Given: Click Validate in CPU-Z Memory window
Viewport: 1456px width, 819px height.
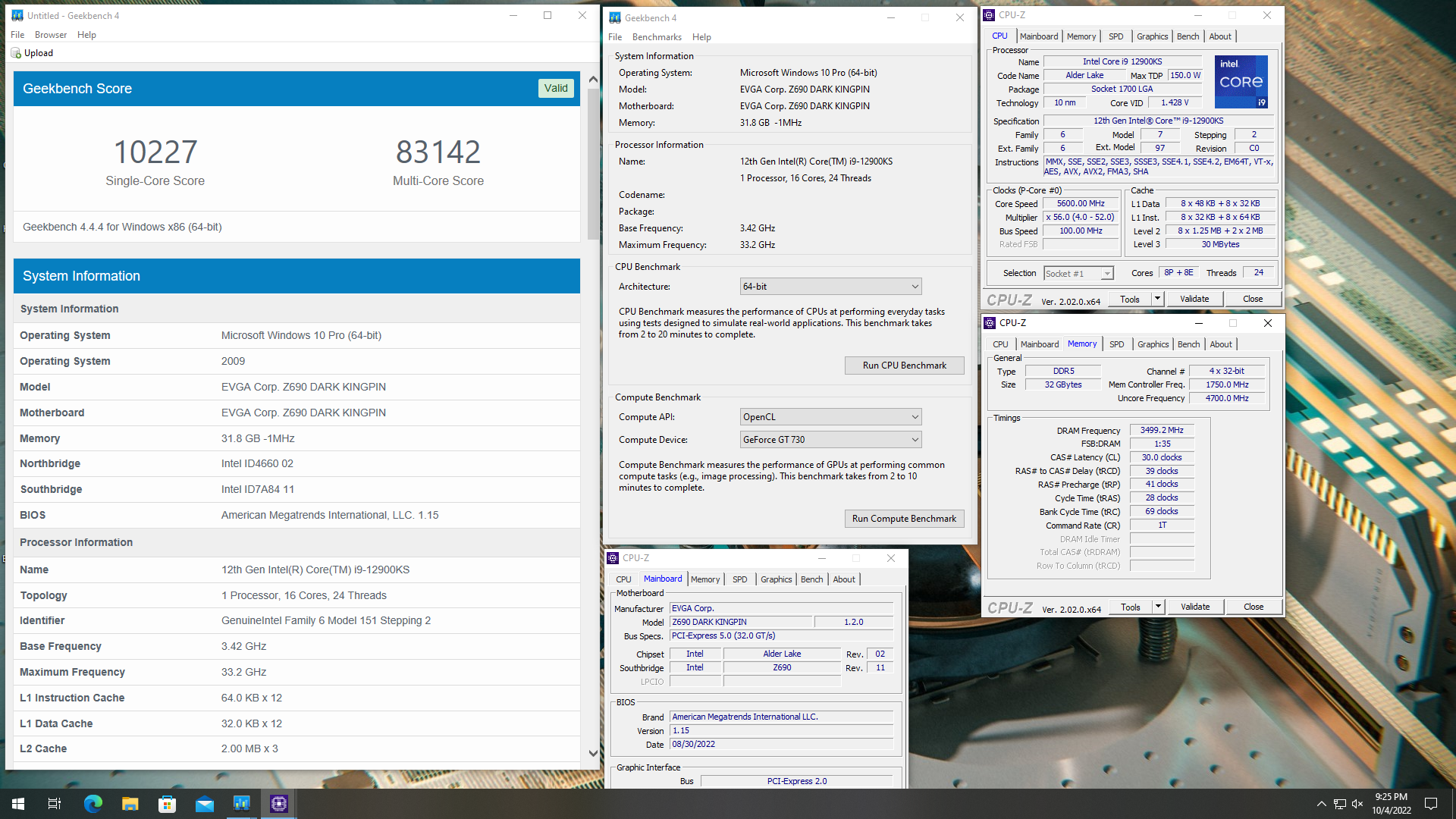Looking at the screenshot, I should pyautogui.click(x=1194, y=607).
